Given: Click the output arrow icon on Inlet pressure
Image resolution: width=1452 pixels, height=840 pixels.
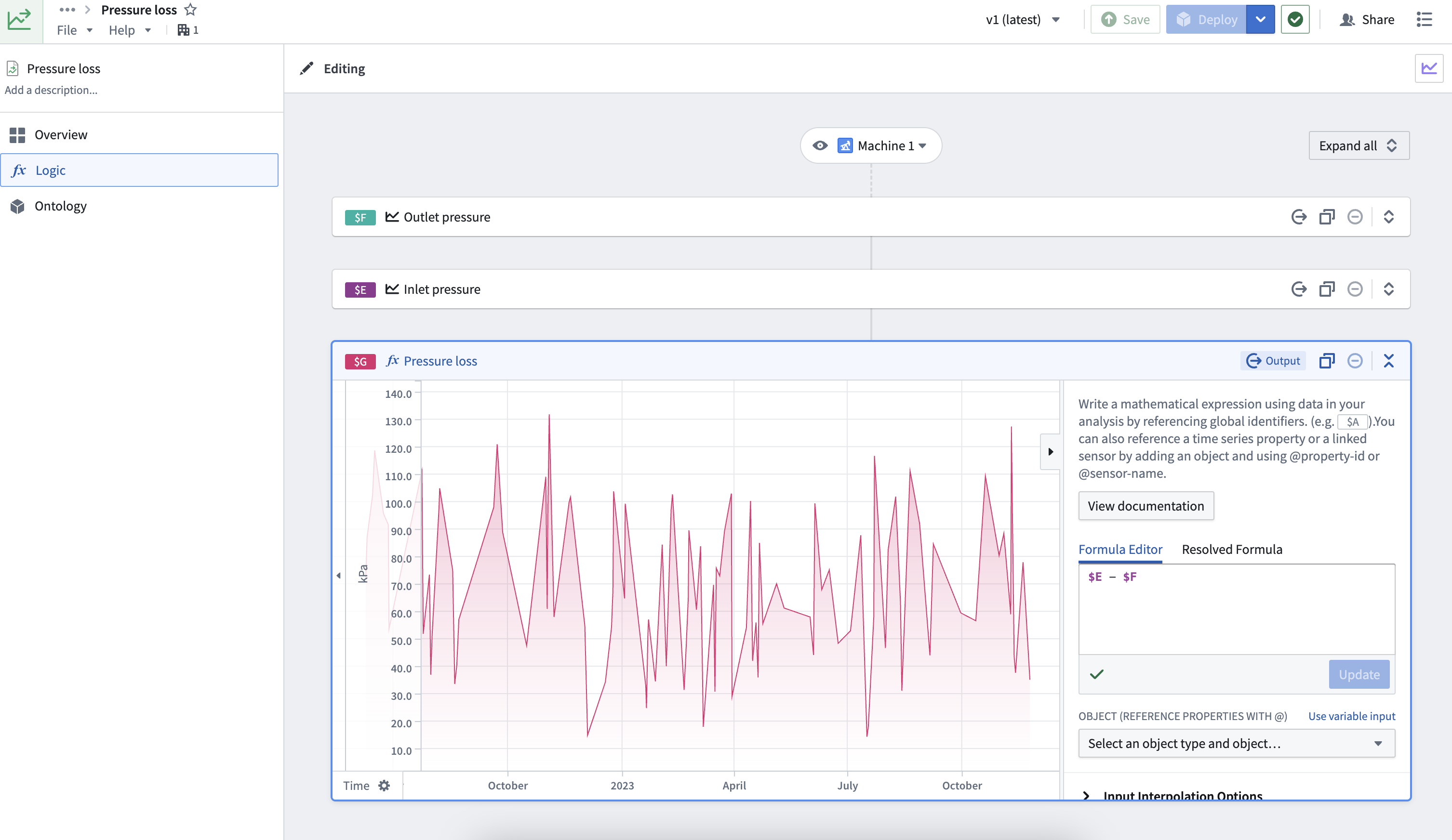Looking at the screenshot, I should click(x=1299, y=289).
